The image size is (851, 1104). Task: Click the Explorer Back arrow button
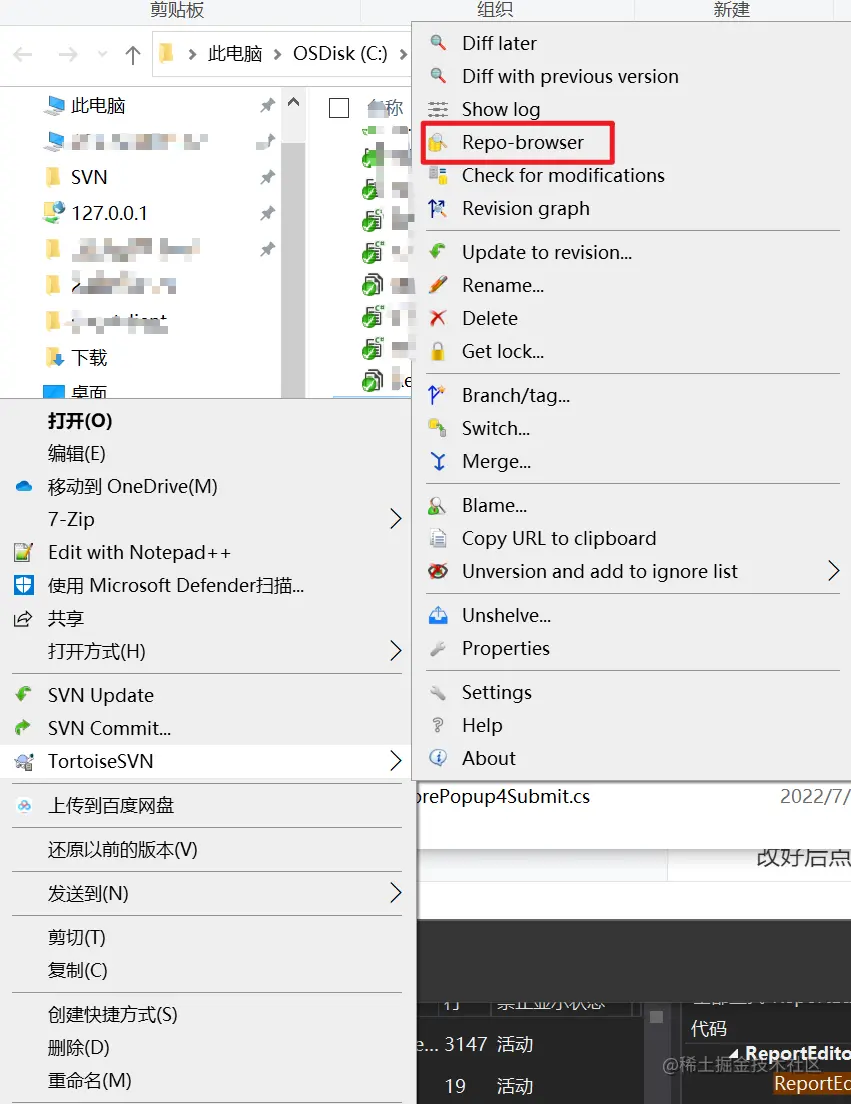tap(23, 54)
